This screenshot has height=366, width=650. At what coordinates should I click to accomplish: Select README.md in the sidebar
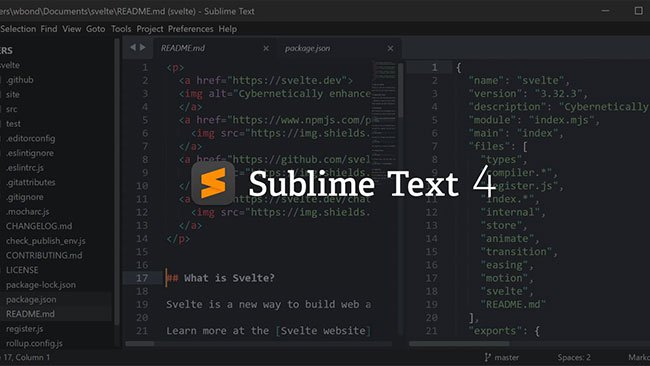point(30,314)
